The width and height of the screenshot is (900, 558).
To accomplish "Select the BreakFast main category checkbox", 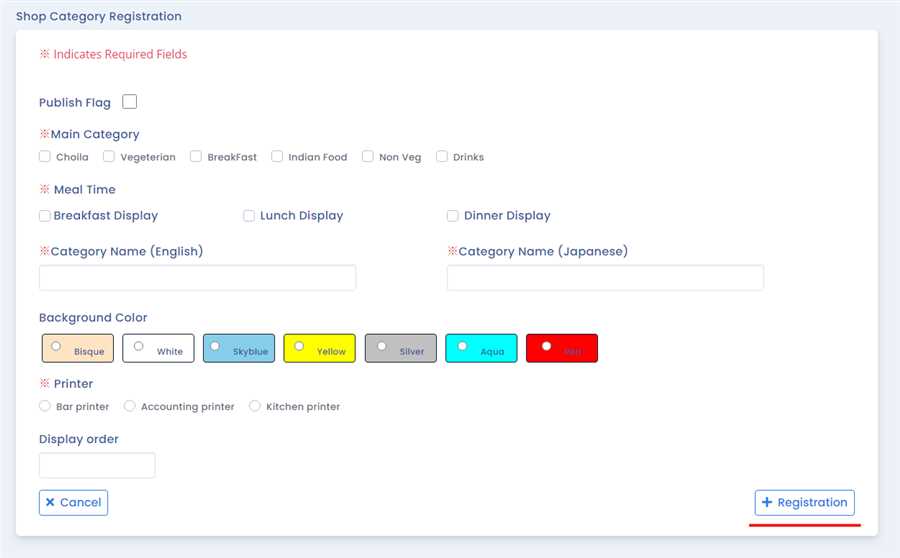I will (x=196, y=157).
